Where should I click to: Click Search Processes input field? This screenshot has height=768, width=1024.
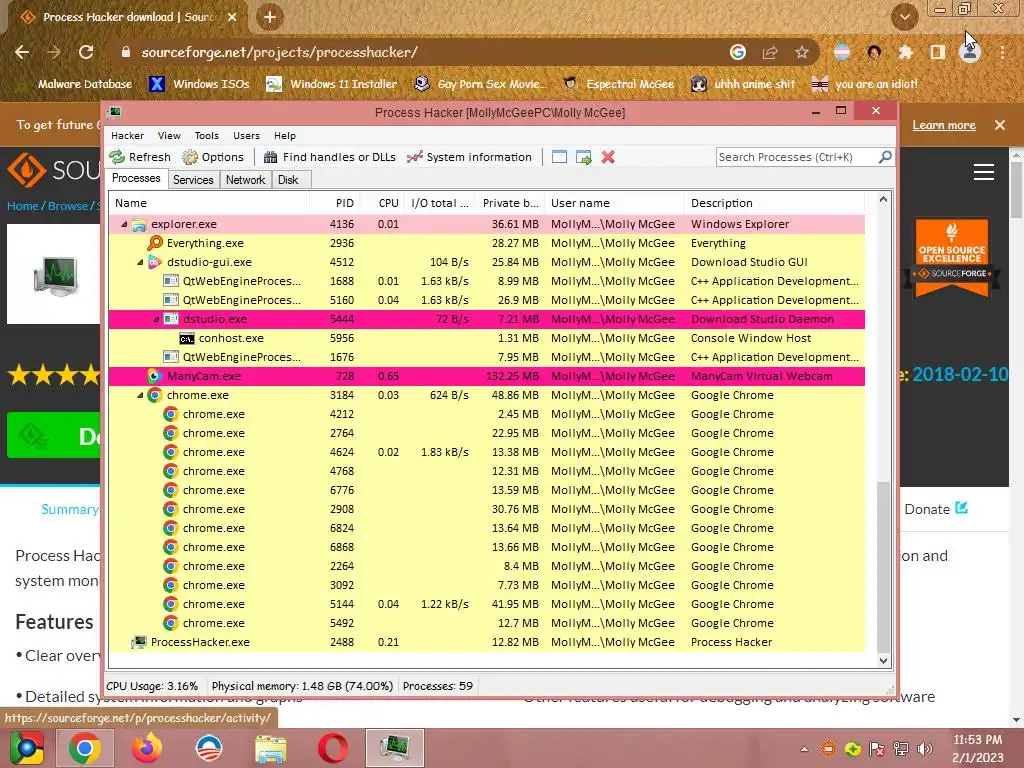click(x=797, y=157)
